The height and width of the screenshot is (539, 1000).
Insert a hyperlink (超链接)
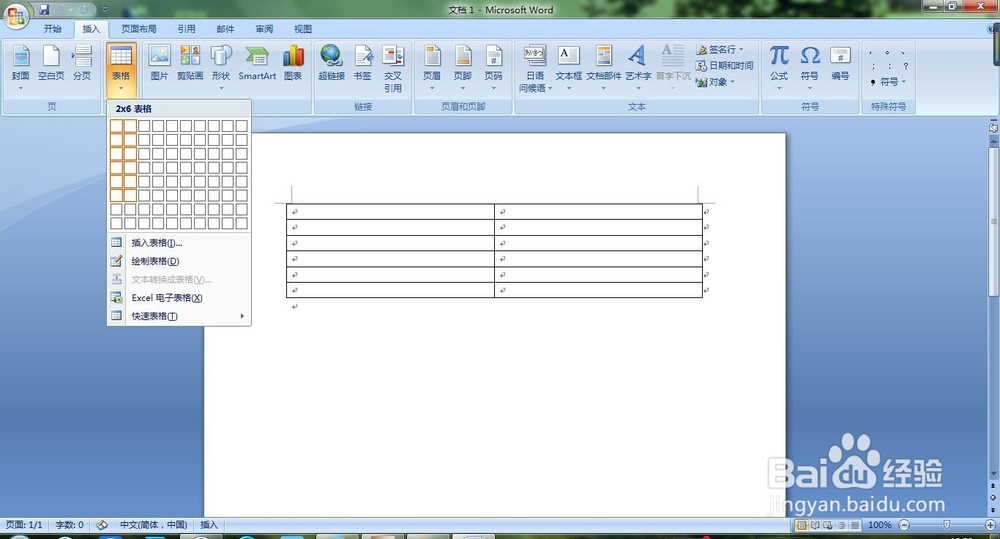tap(332, 64)
